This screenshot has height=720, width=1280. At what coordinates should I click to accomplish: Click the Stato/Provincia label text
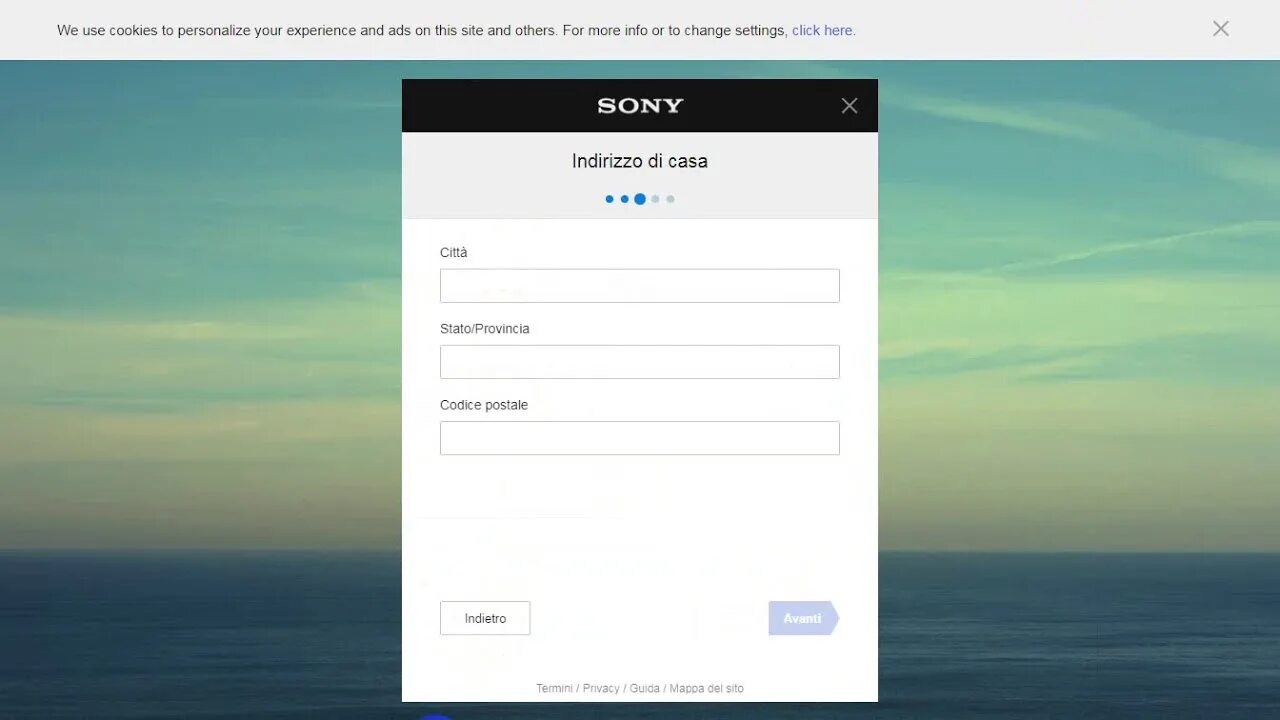tap(485, 329)
